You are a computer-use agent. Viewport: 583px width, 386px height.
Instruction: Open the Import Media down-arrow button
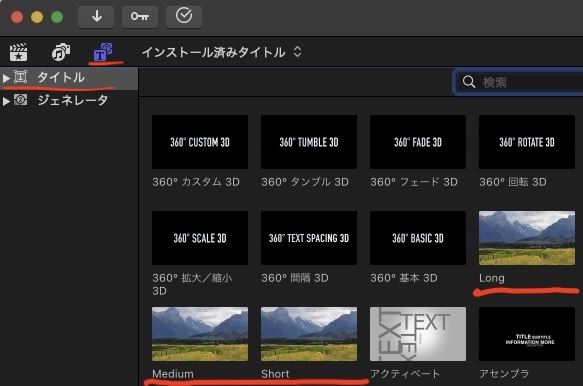click(x=96, y=17)
